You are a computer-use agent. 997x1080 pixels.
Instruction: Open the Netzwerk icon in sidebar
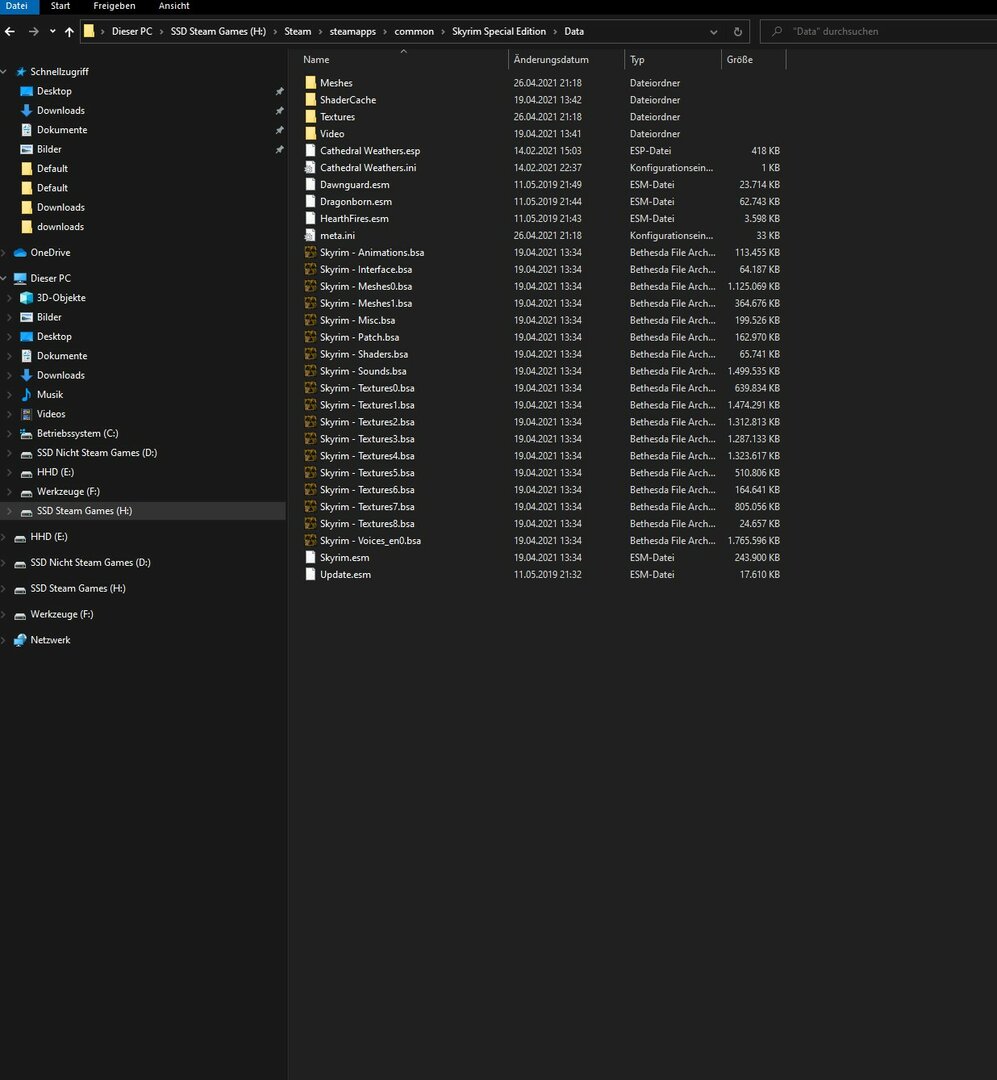point(21,641)
